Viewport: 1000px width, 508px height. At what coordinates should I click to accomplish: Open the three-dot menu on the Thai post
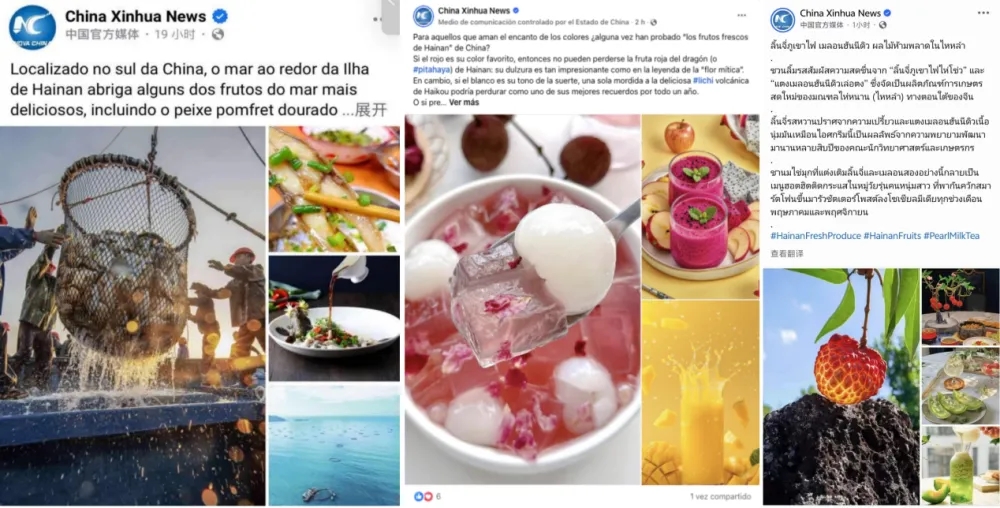983,13
